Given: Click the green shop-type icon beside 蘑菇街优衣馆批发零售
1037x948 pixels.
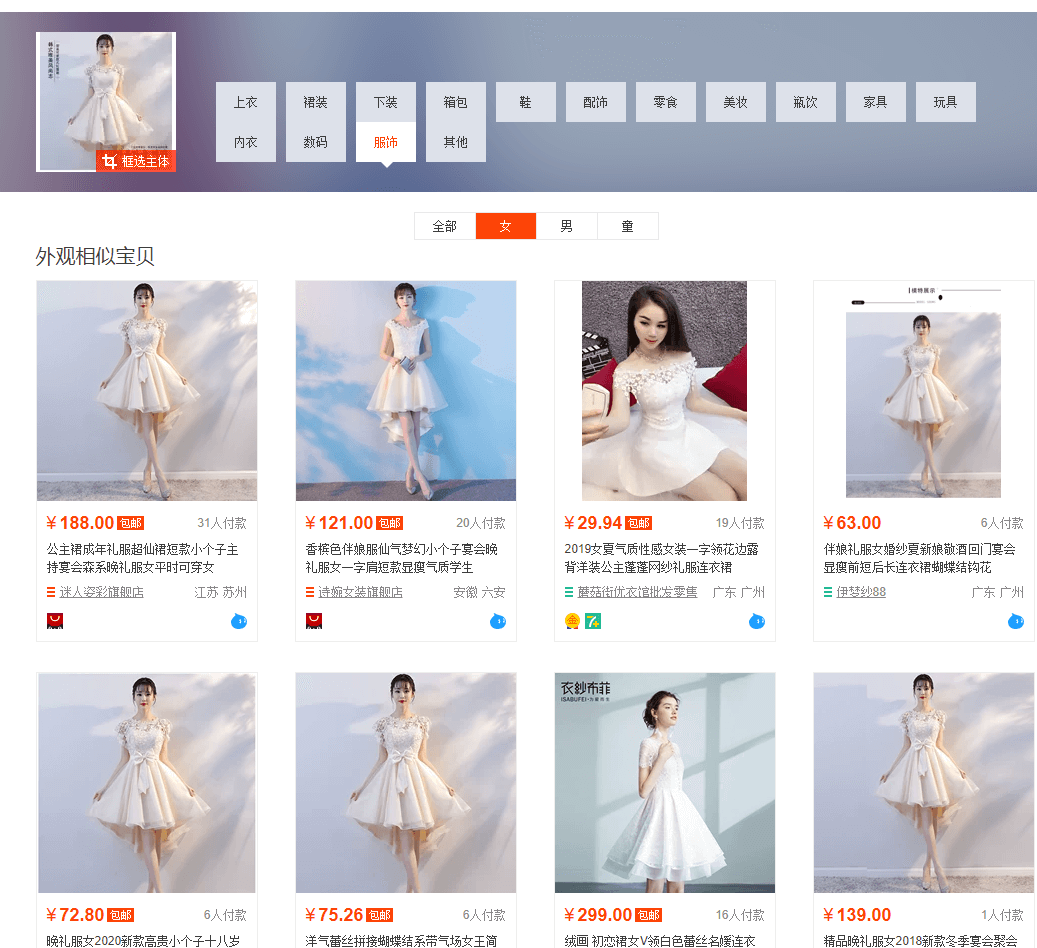Looking at the screenshot, I should point(569,592).
